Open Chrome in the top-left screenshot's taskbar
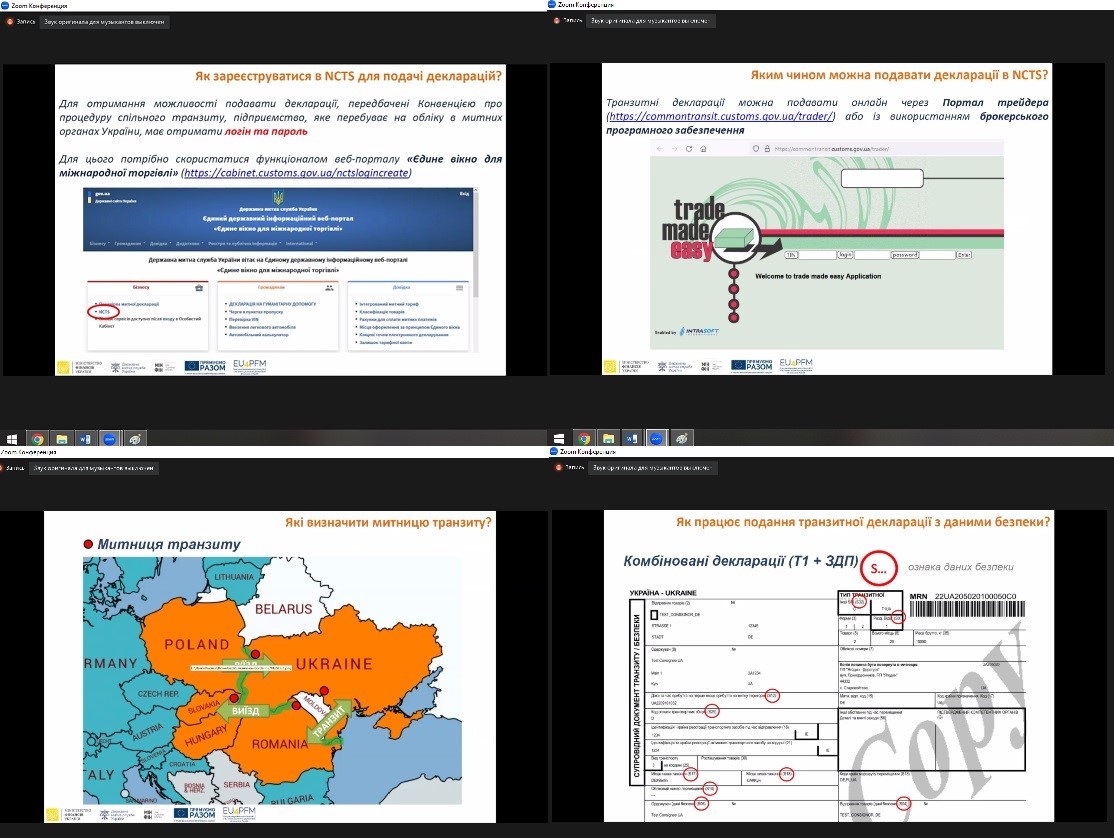This screenshot has width=1114, height=838. click(37, 438)
